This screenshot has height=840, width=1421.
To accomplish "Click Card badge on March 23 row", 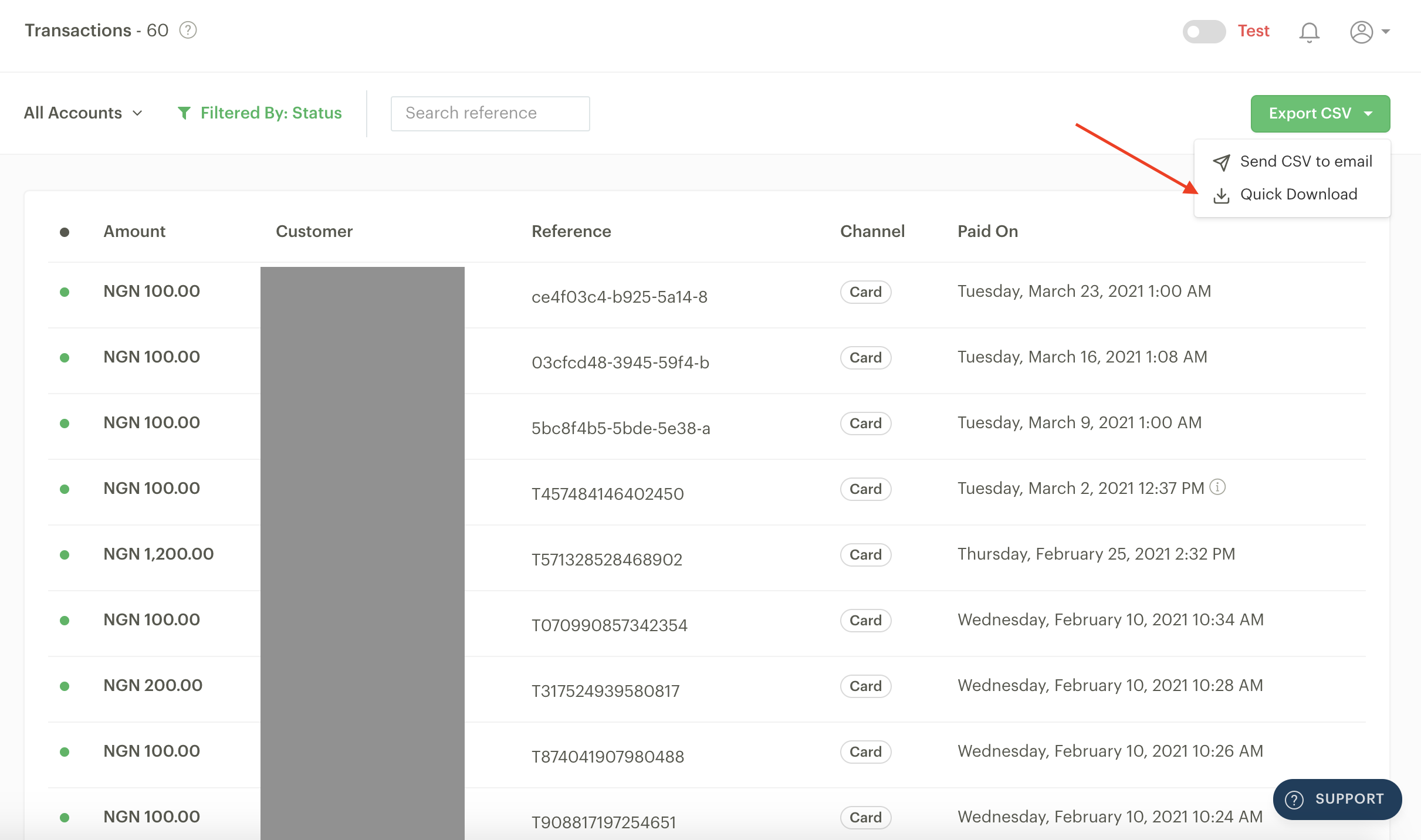I will point(865,292).
